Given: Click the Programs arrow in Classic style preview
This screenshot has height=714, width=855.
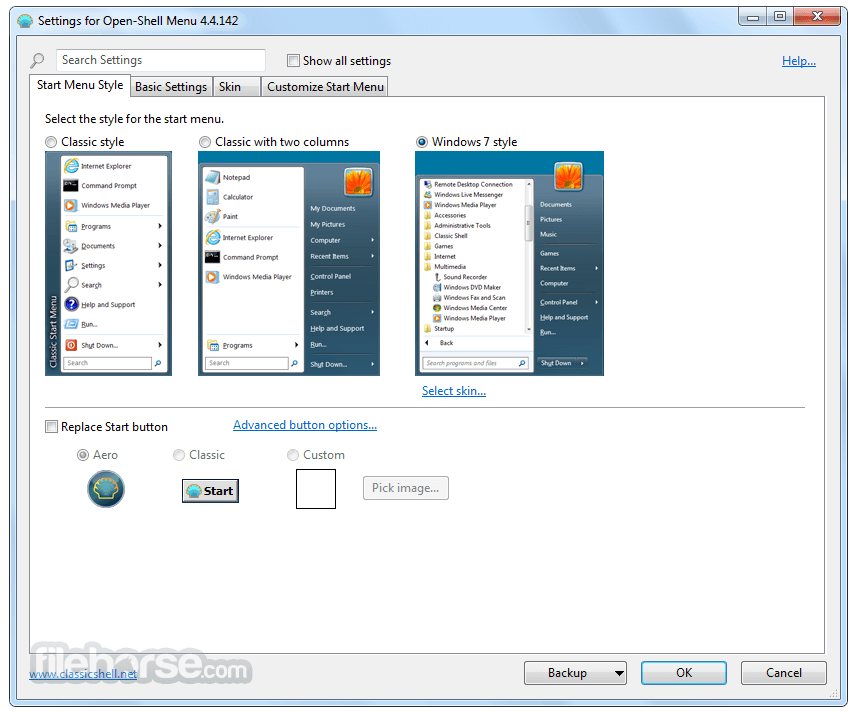Looking at the screenshot, I should (160, 226).
